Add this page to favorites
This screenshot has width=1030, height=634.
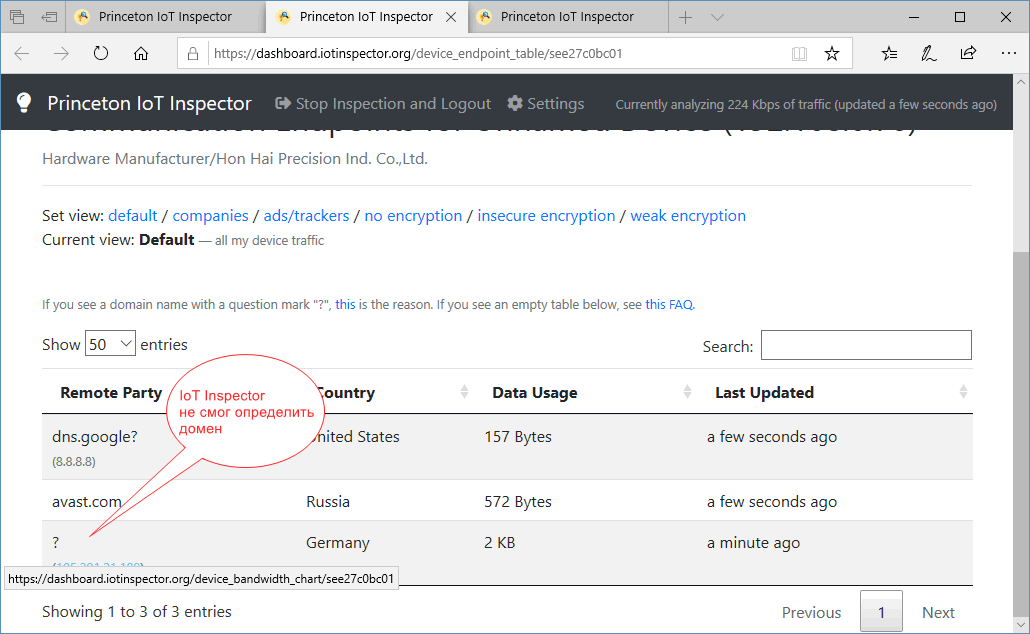pos(832,53)
